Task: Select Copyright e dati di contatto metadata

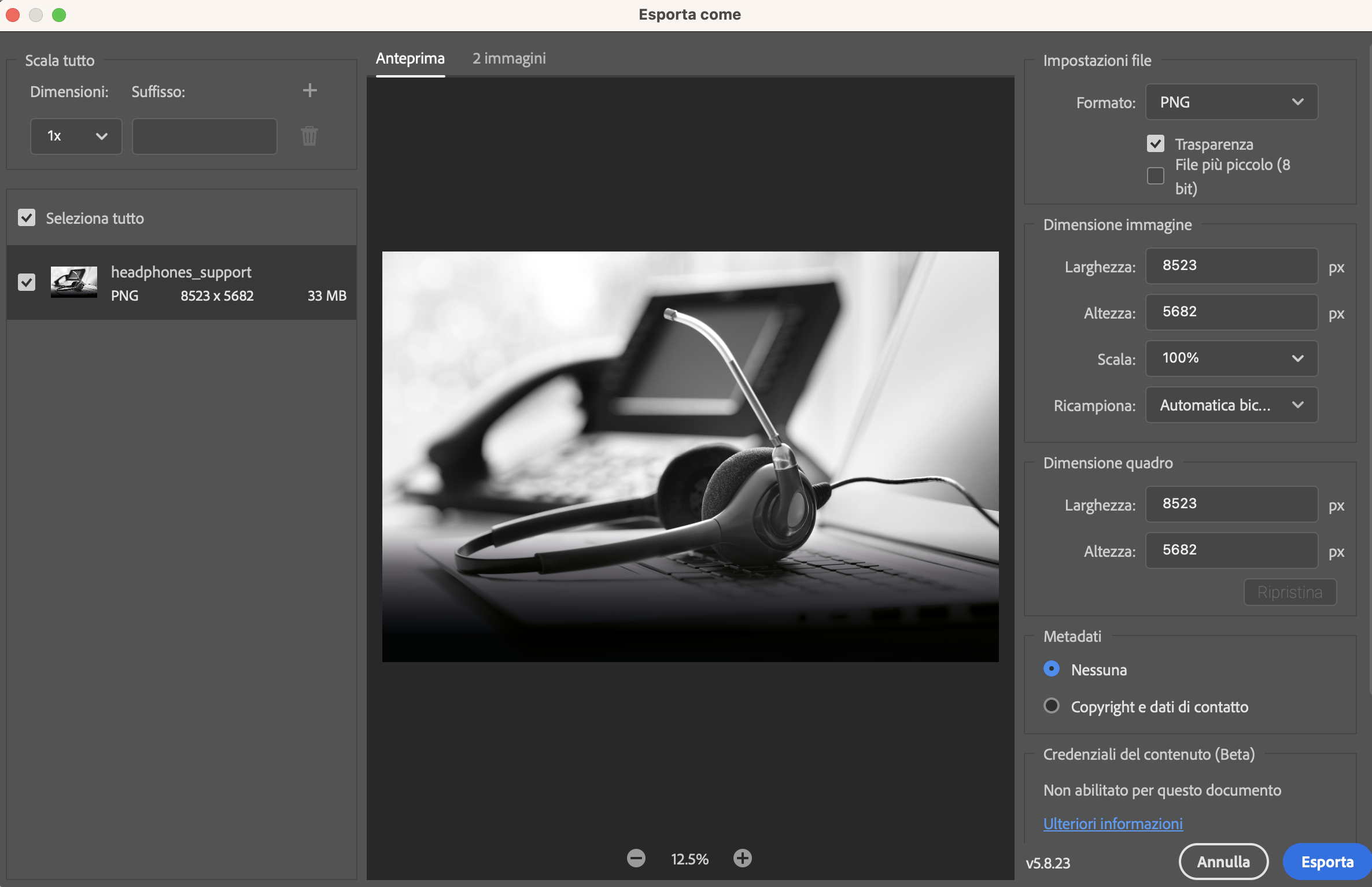Action: tap(1052, 705)
